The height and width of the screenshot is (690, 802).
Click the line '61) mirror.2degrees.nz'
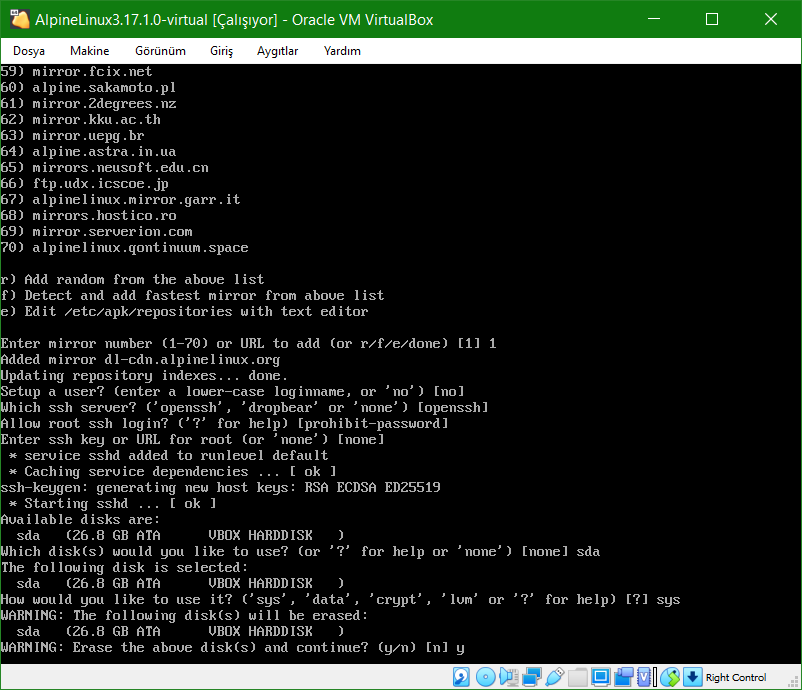click(88, 103)
